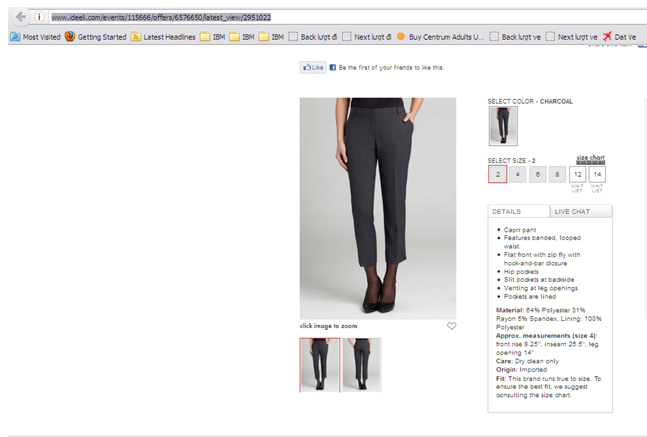This screenshot has width=647, height=437.
Task: Open the size chart link
Action: pos(590,158)
